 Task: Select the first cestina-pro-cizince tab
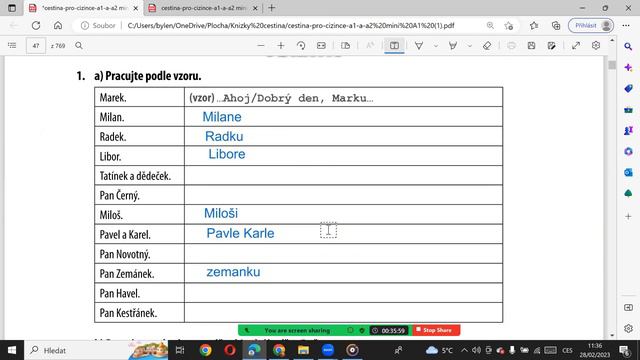point(84,8)
